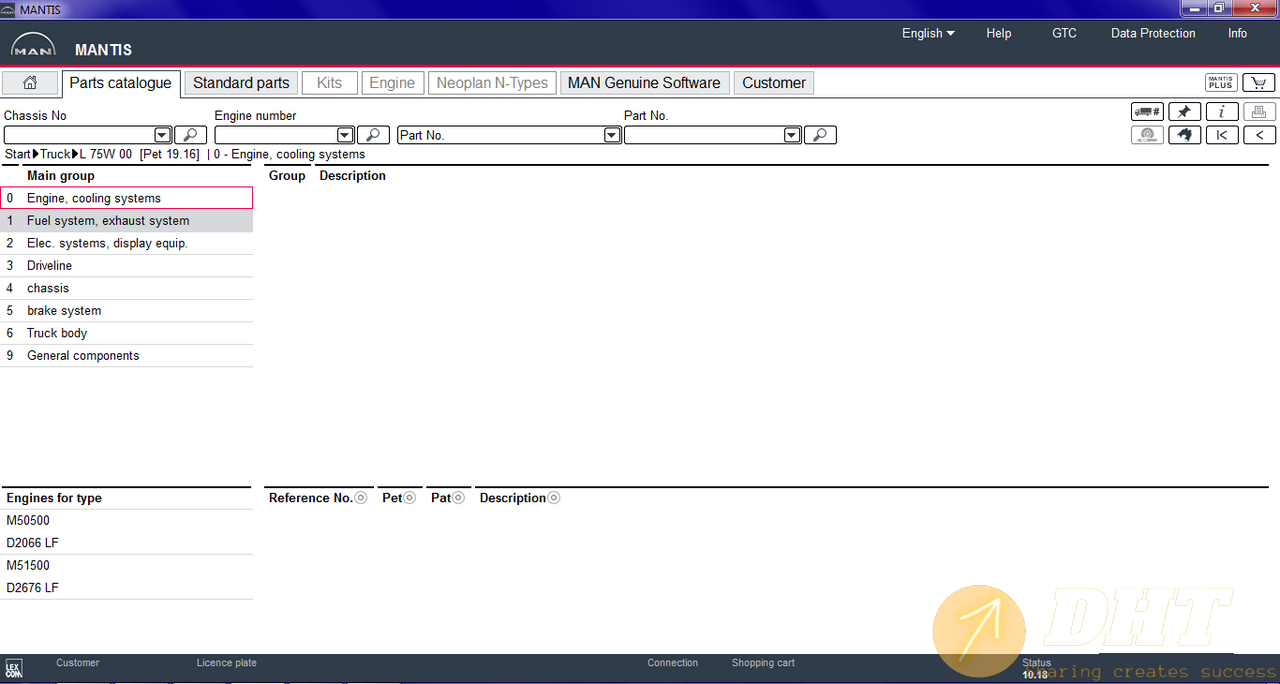Open the English language dropdown
Viewport: 1280px width, 684px height.
pos(927,33)
